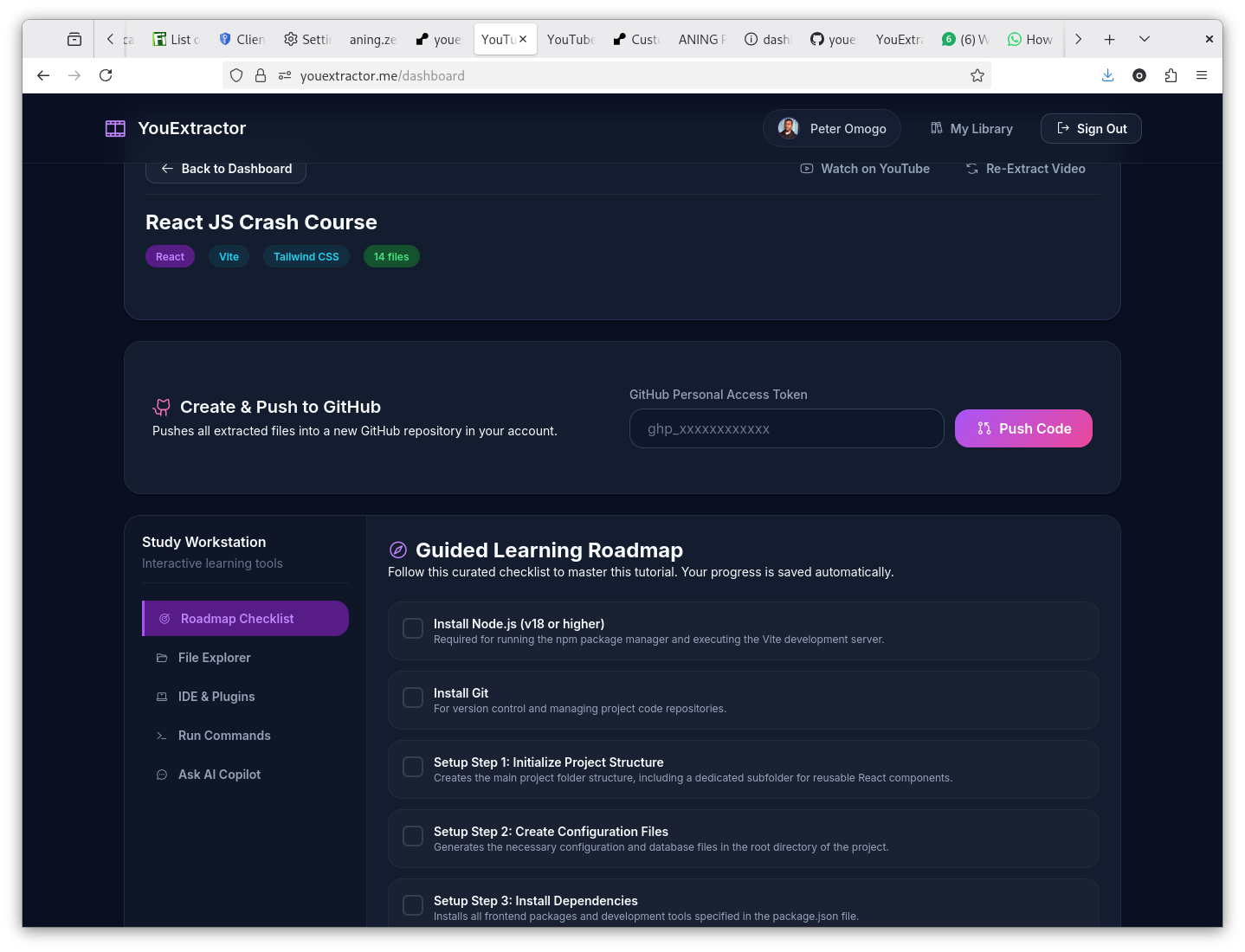
Task: Open the browser downloads icon
Action: 1107,76
